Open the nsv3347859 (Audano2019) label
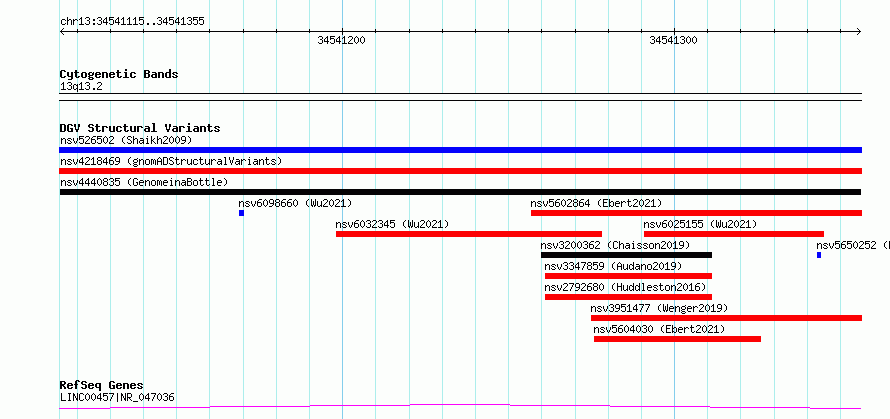Screen dimensions: 890x419 tap(613, 266)
